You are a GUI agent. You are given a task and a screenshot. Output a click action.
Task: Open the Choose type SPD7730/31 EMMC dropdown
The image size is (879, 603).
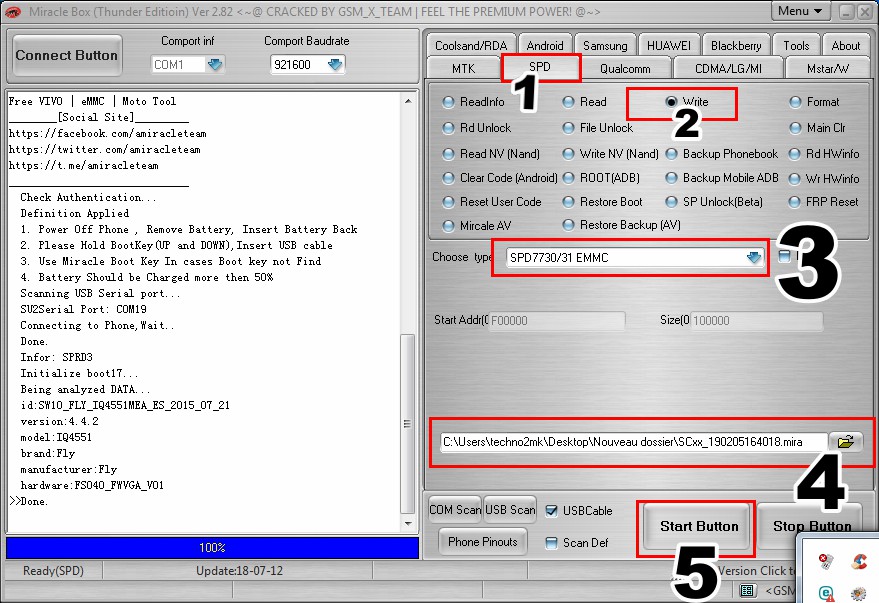[x=754, y=257]
